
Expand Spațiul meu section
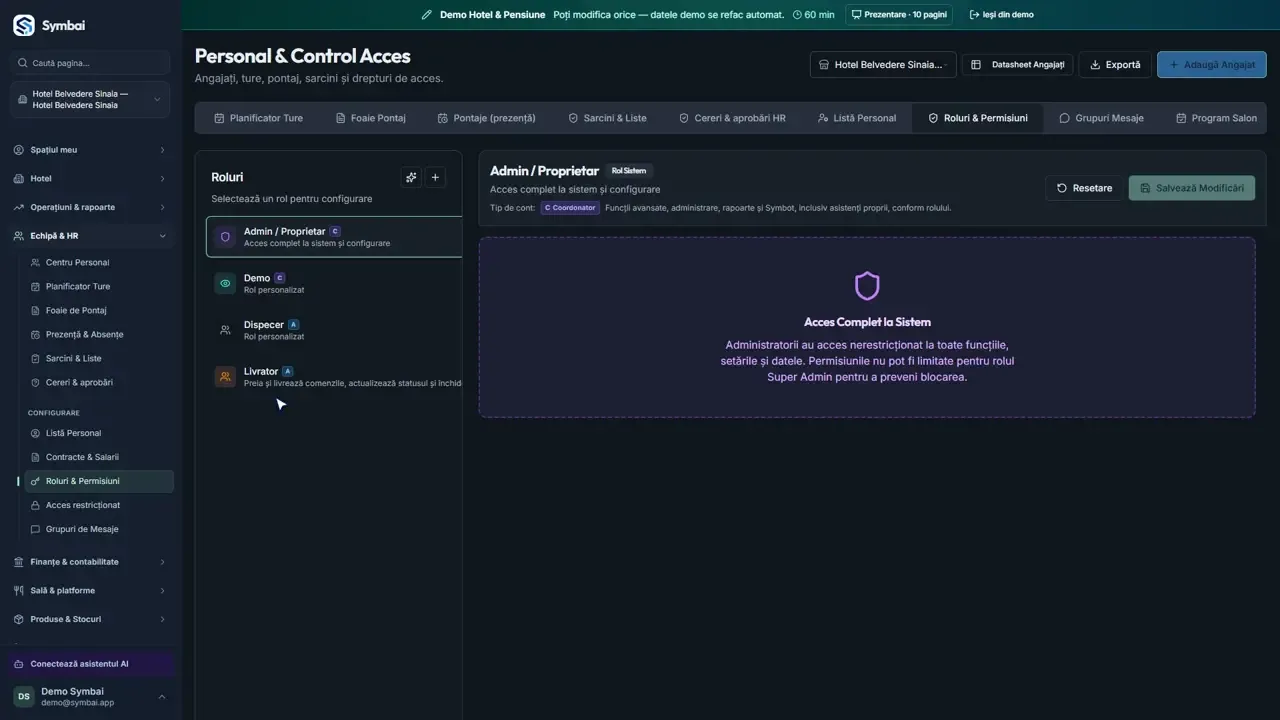click(90, 150)
